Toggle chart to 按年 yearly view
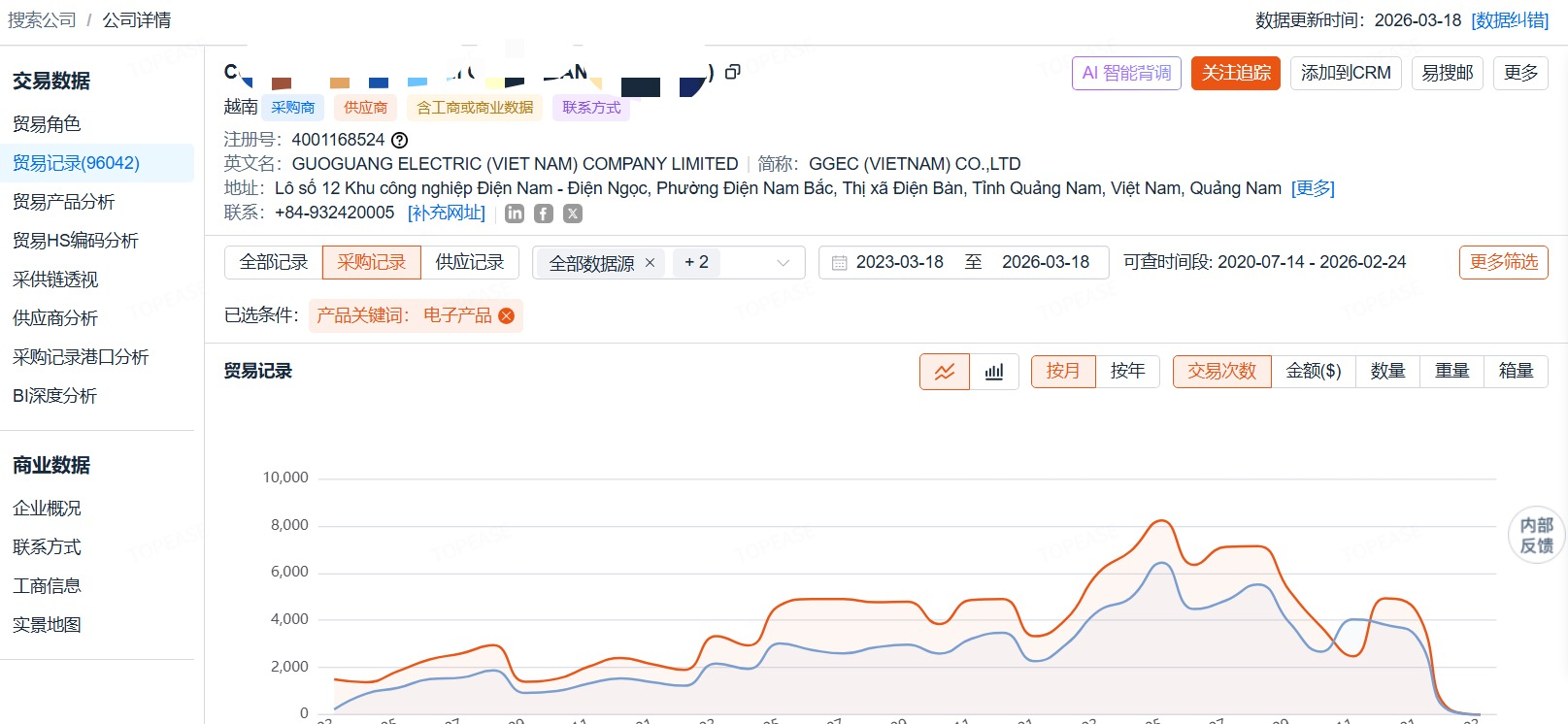 click(x=1127, y=372)
